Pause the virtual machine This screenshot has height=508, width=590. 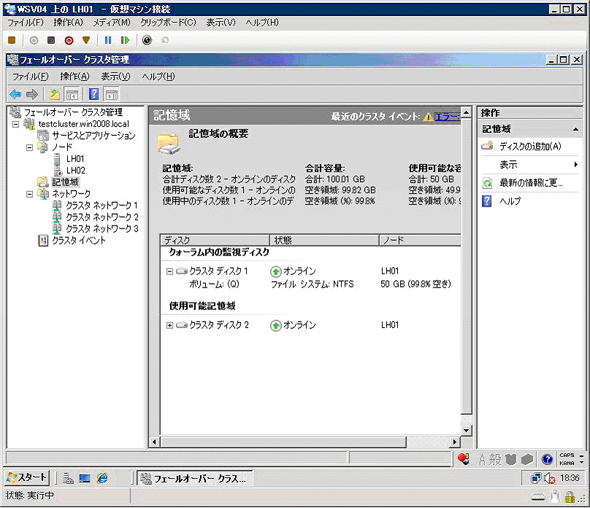[108, 40]
